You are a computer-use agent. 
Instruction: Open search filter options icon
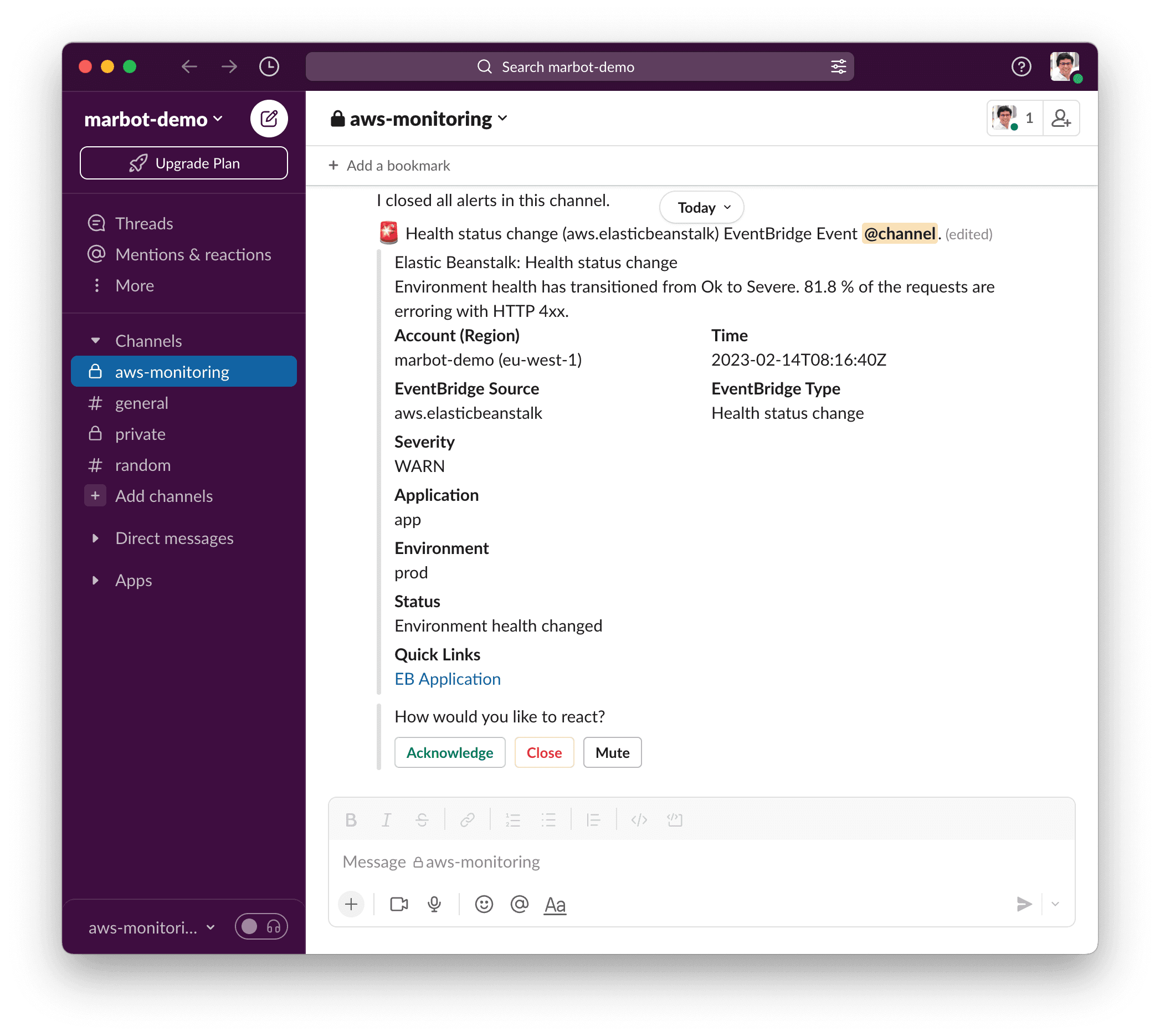[839, 66]
